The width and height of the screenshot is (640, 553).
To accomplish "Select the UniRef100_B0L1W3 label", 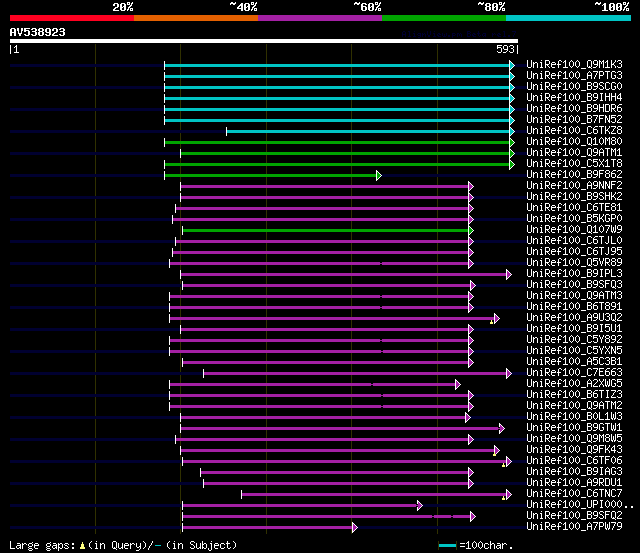I will [574, 417].
